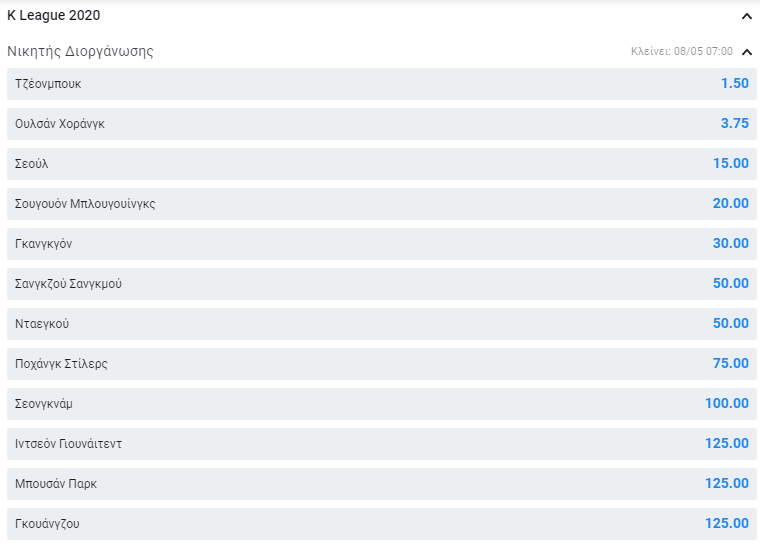Image resolution: width=760 pixels, height=547 pixels.
Task: Select odds 125.00 for Μπουσάν Παρκ
Action: click(x=727, y=484)
